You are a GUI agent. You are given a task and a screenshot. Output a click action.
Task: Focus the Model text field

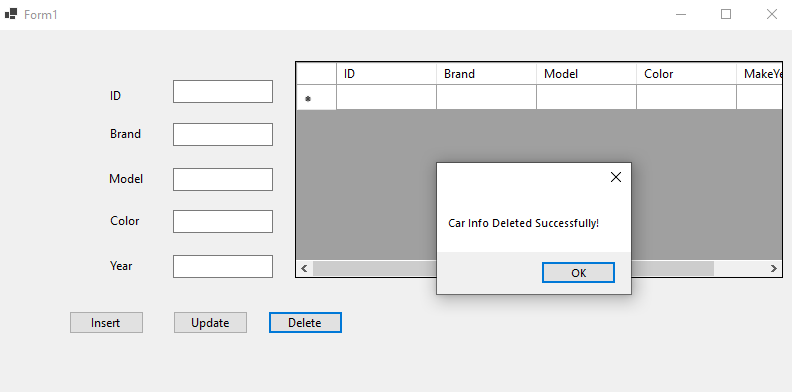[223, 179]
